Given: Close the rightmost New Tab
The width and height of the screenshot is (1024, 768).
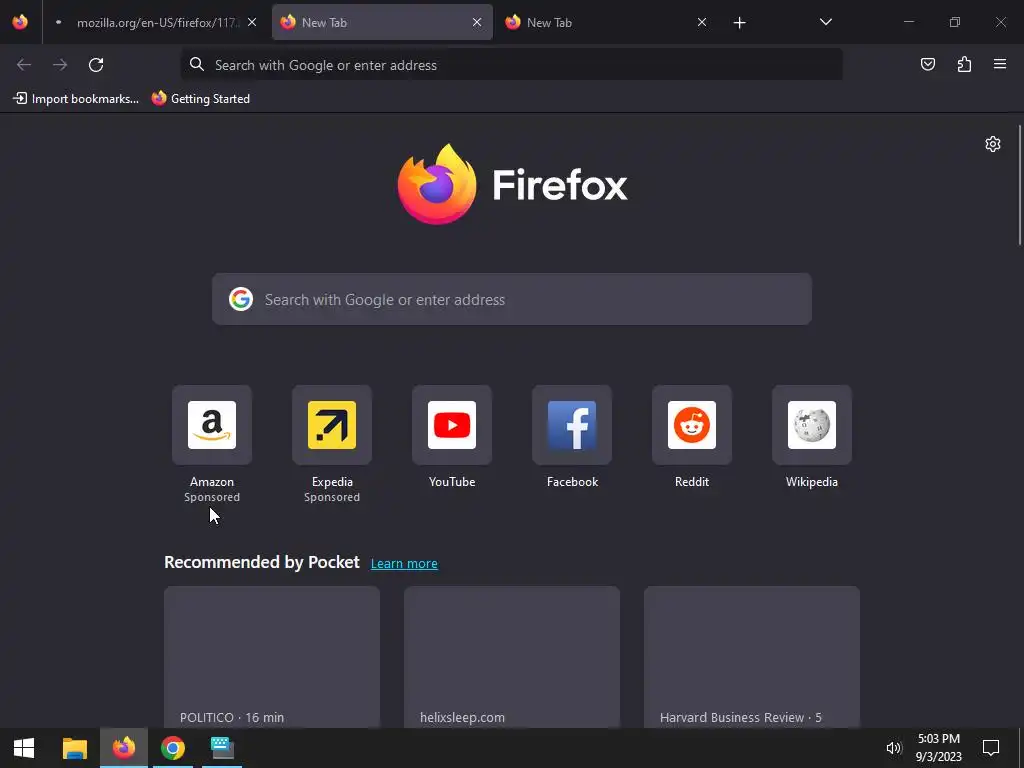Looking at the screenshot, I should [x=701, y=22].
